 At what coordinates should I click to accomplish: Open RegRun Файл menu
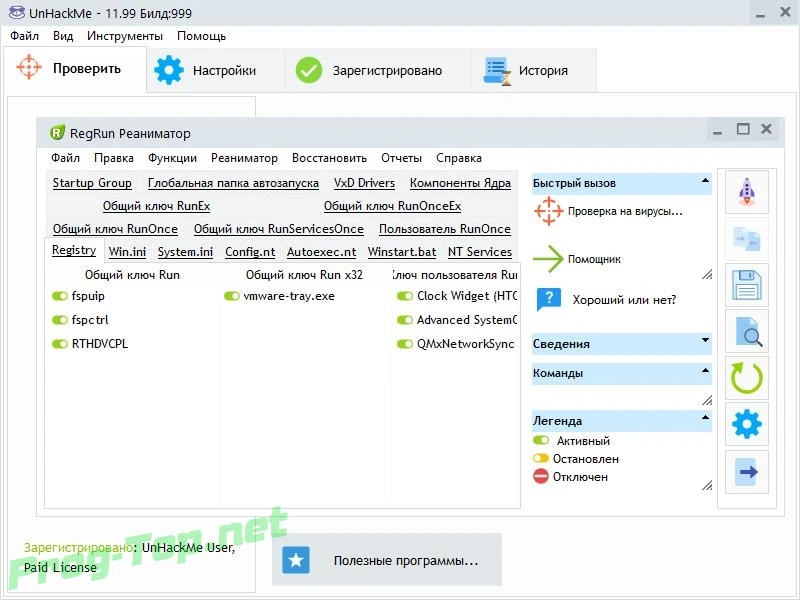point(65,158)
